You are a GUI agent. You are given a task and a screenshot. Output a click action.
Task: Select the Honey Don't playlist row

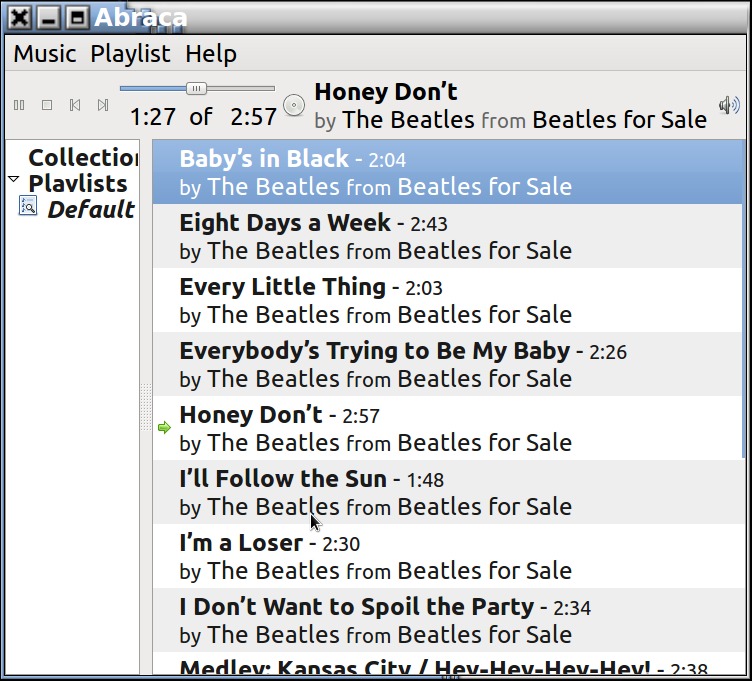[x=447, y=428]
